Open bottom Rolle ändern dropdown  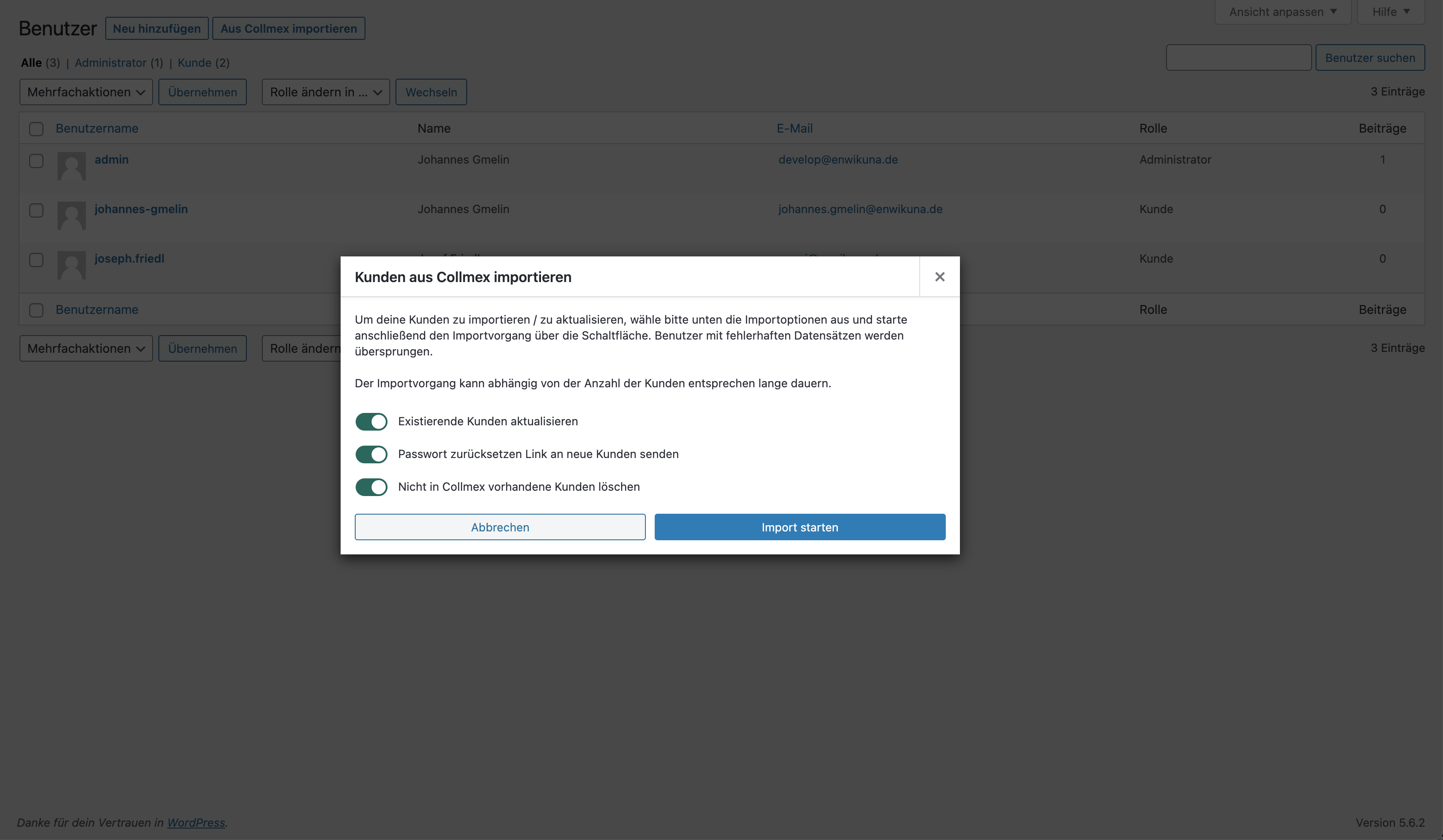click(x=302, y=348)
